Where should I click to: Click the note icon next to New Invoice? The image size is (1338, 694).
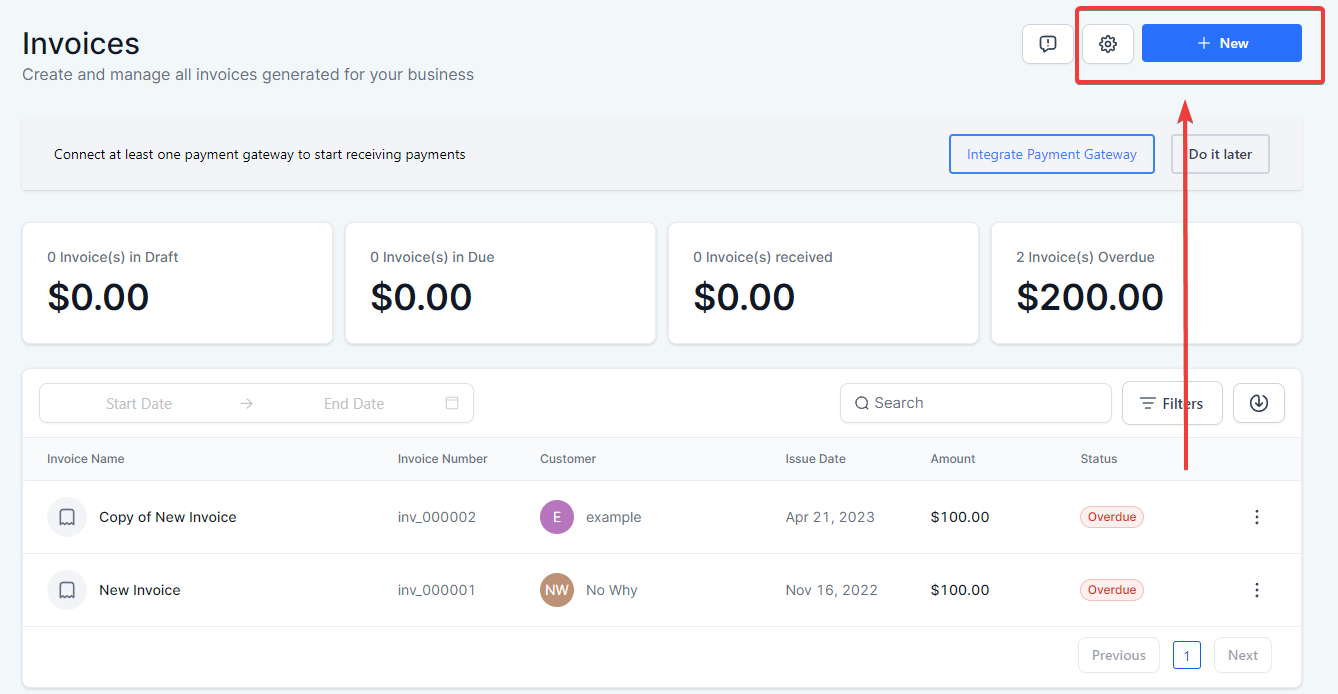click(x=66, y=590)
